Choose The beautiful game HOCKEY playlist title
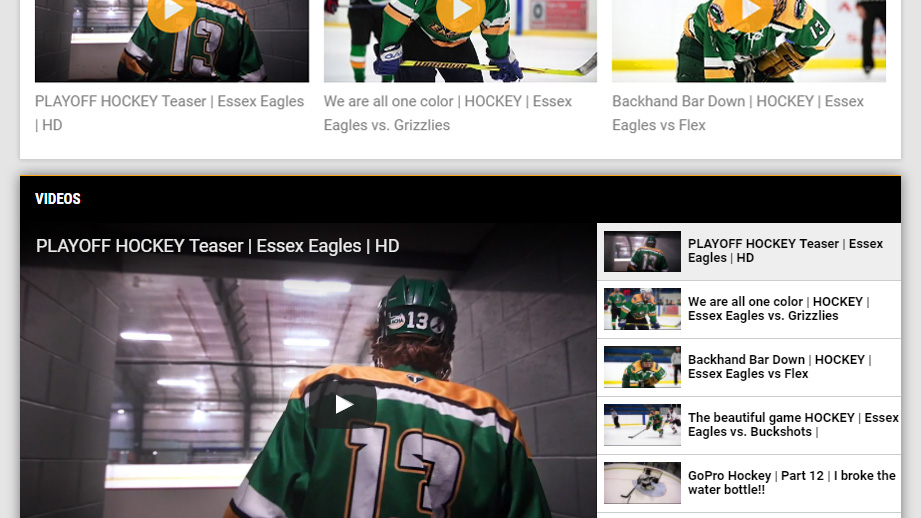Image resolution: width=921 pixels, height=518 pixels. tap(792, 425)
